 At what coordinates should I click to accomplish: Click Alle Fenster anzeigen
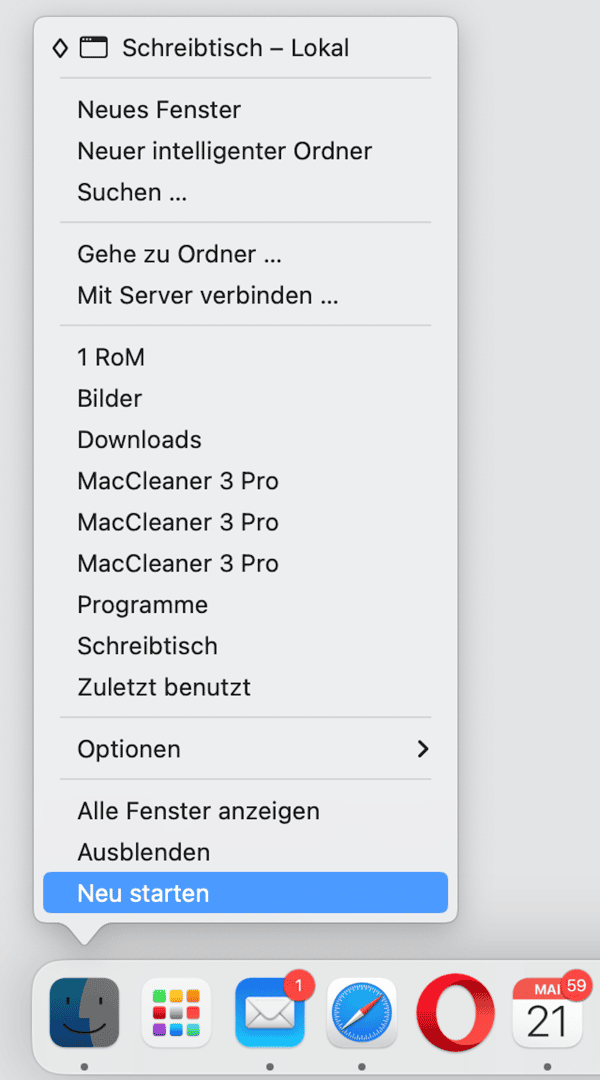click(x=198, y=811)
